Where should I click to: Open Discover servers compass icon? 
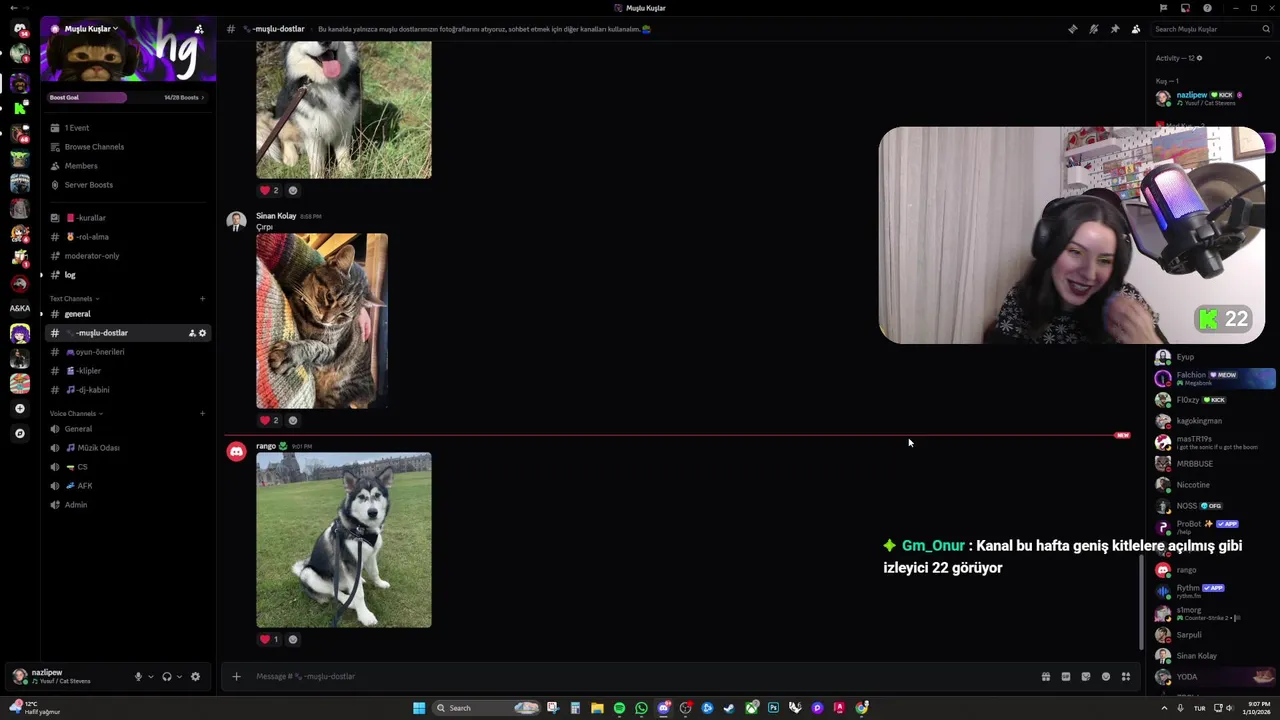pos(20,433)
